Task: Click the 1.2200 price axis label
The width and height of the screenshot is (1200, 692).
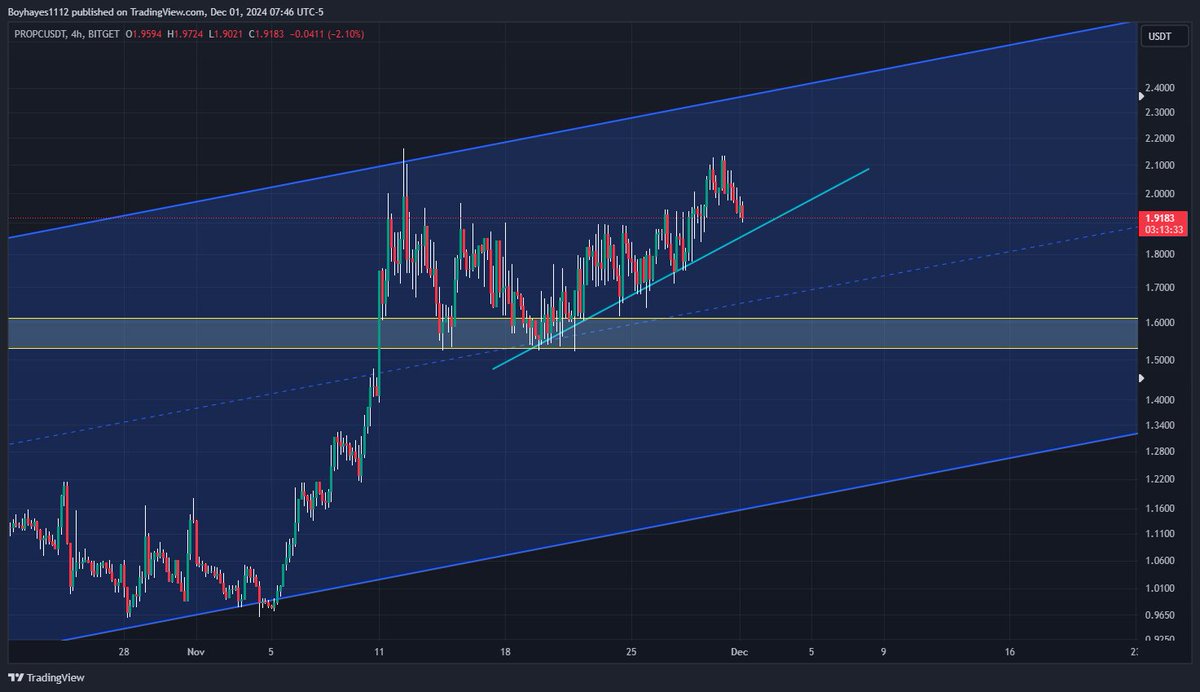Action: 1161,480
